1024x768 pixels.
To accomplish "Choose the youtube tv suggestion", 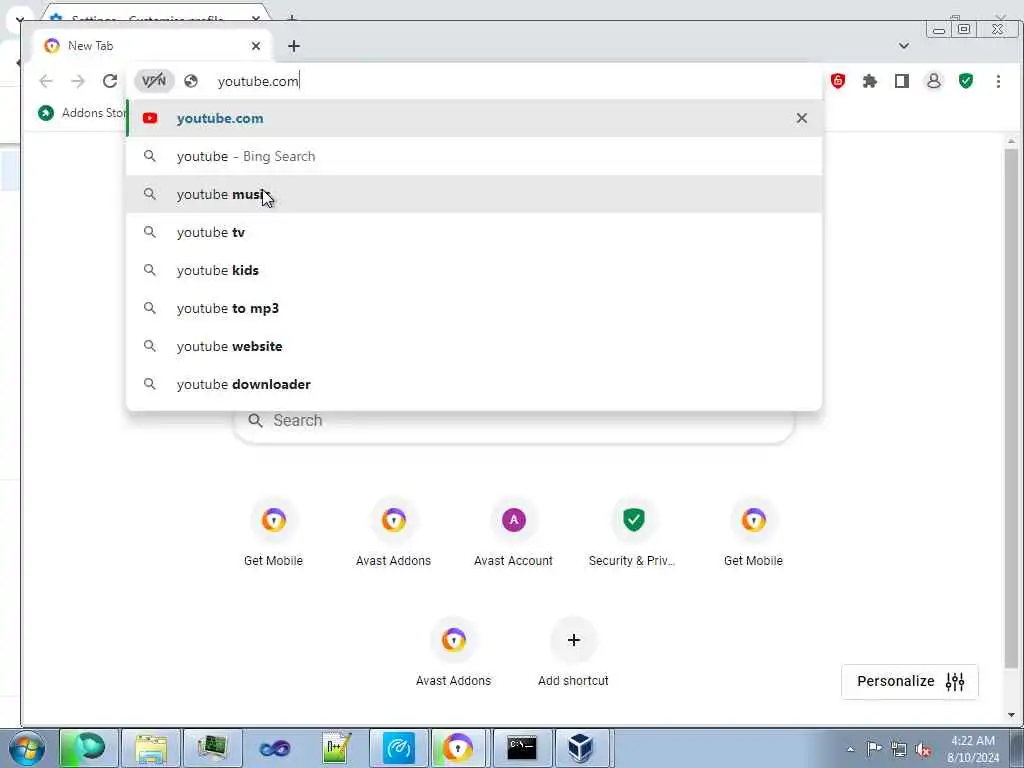I will coord(474,232).
